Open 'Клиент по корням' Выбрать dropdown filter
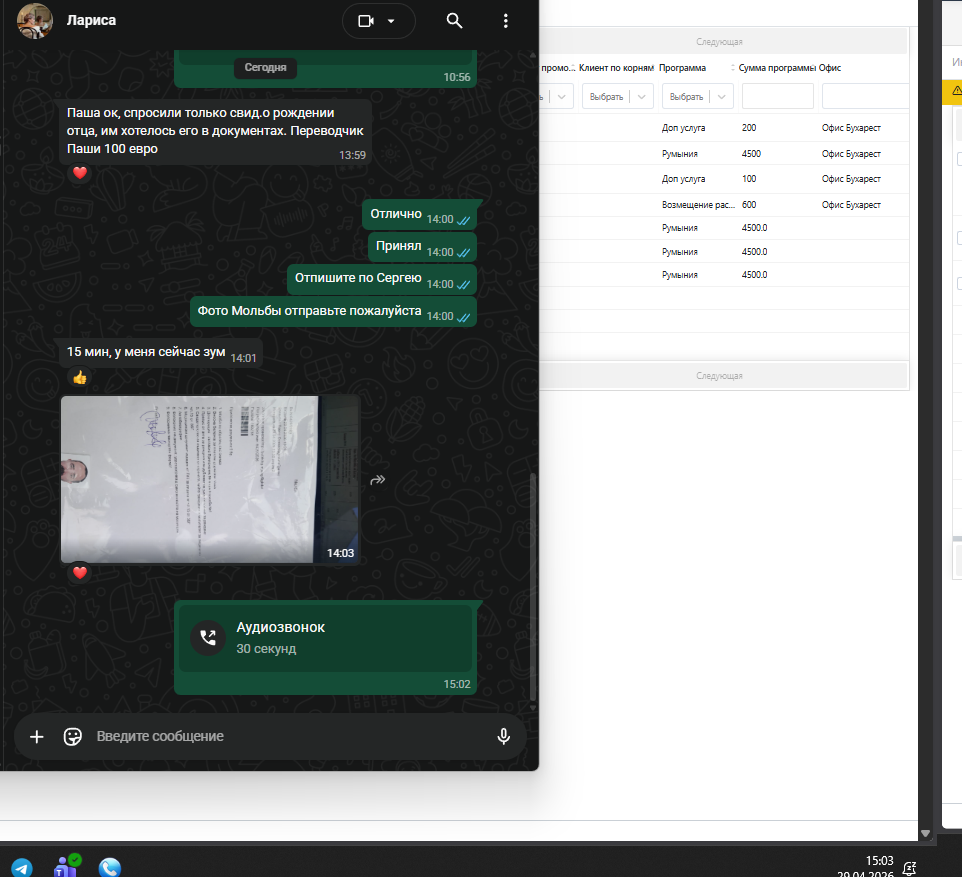962x877 pixels. coord(617,96)
